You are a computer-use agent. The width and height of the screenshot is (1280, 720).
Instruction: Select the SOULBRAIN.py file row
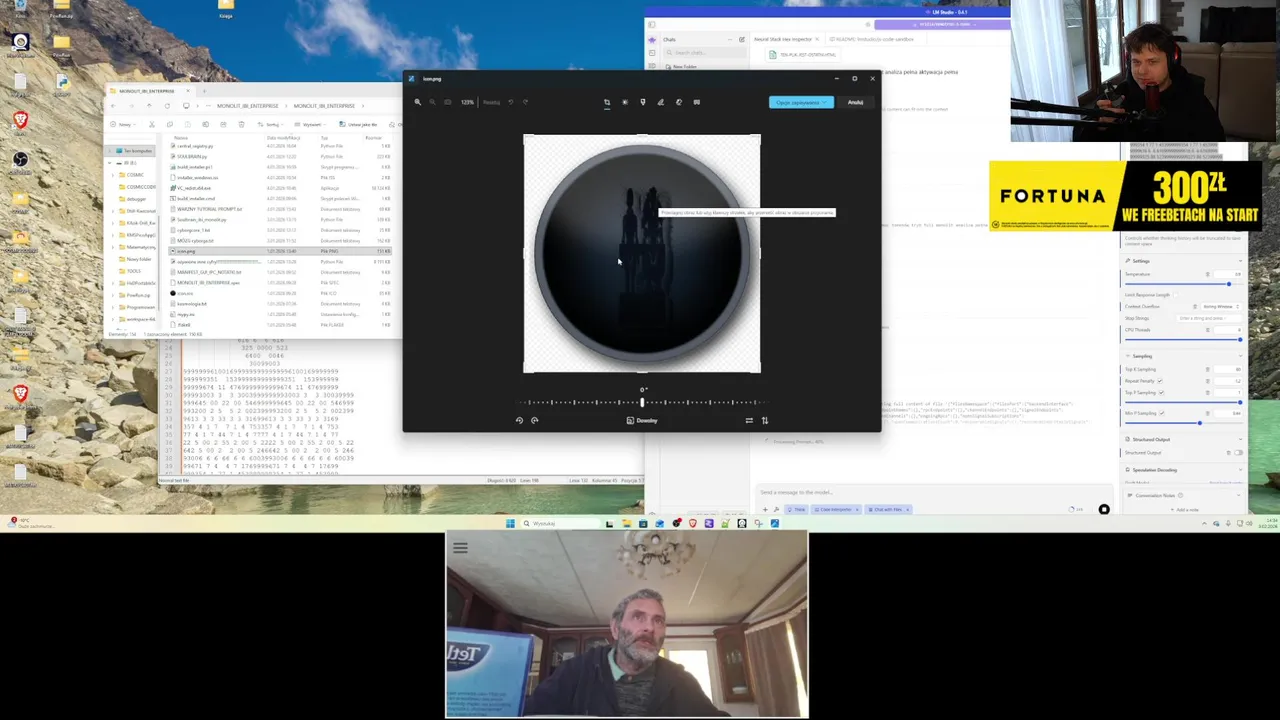coord(280,156)
